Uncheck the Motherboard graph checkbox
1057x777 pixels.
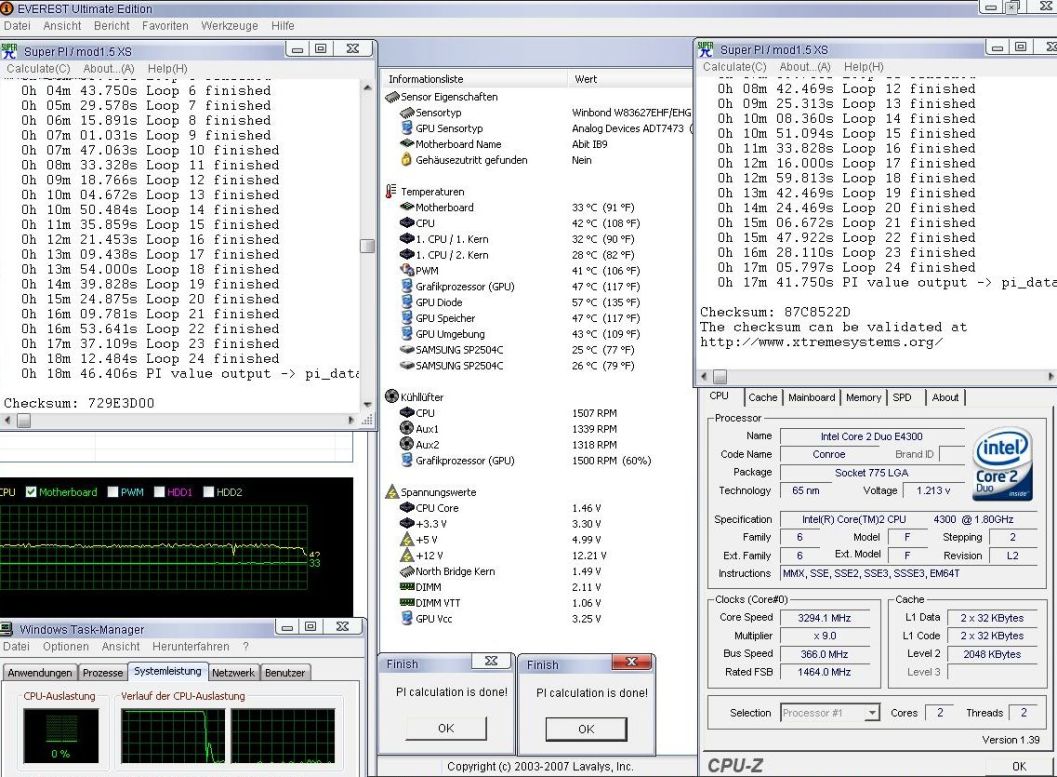32,492
